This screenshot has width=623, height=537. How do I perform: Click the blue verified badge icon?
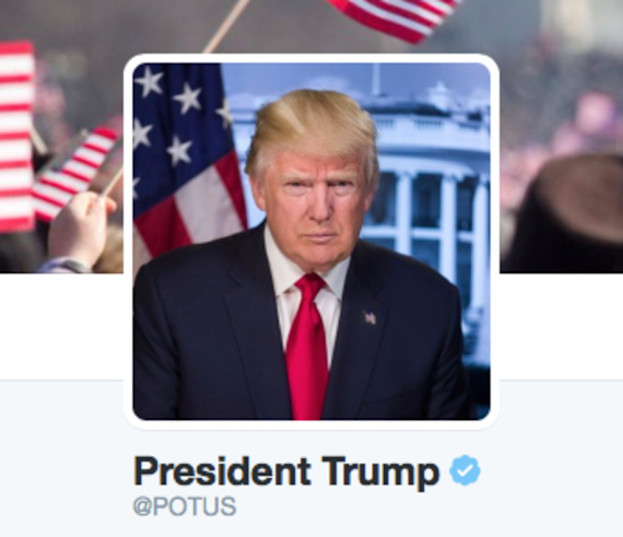[x=465, y=470]
